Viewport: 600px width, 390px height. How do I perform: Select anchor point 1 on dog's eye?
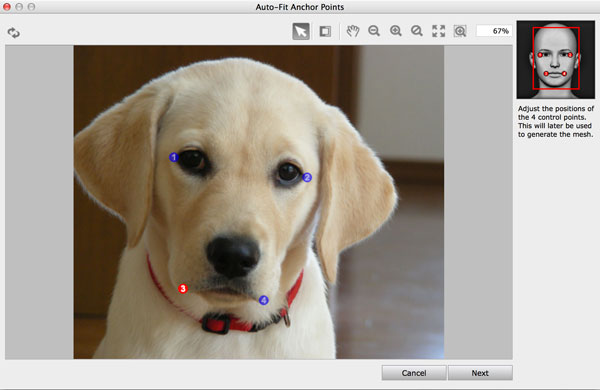pos(174,157)
